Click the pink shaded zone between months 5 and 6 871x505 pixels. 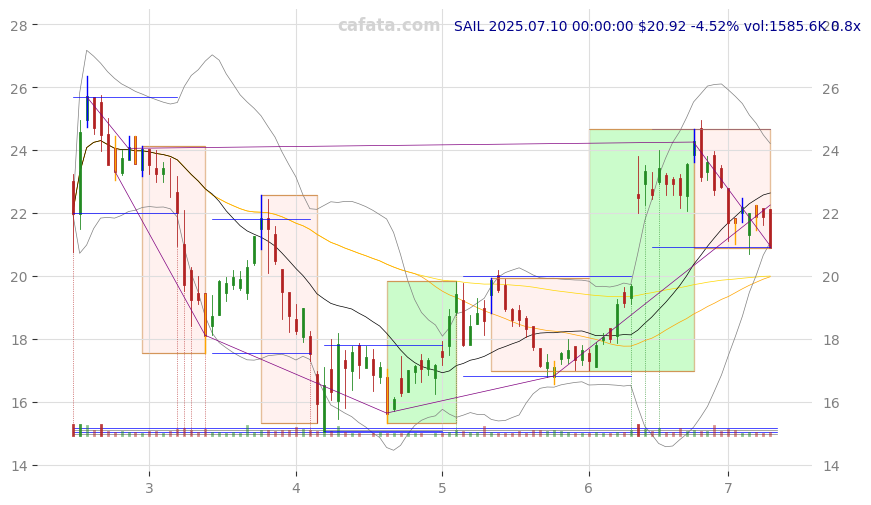540,324
